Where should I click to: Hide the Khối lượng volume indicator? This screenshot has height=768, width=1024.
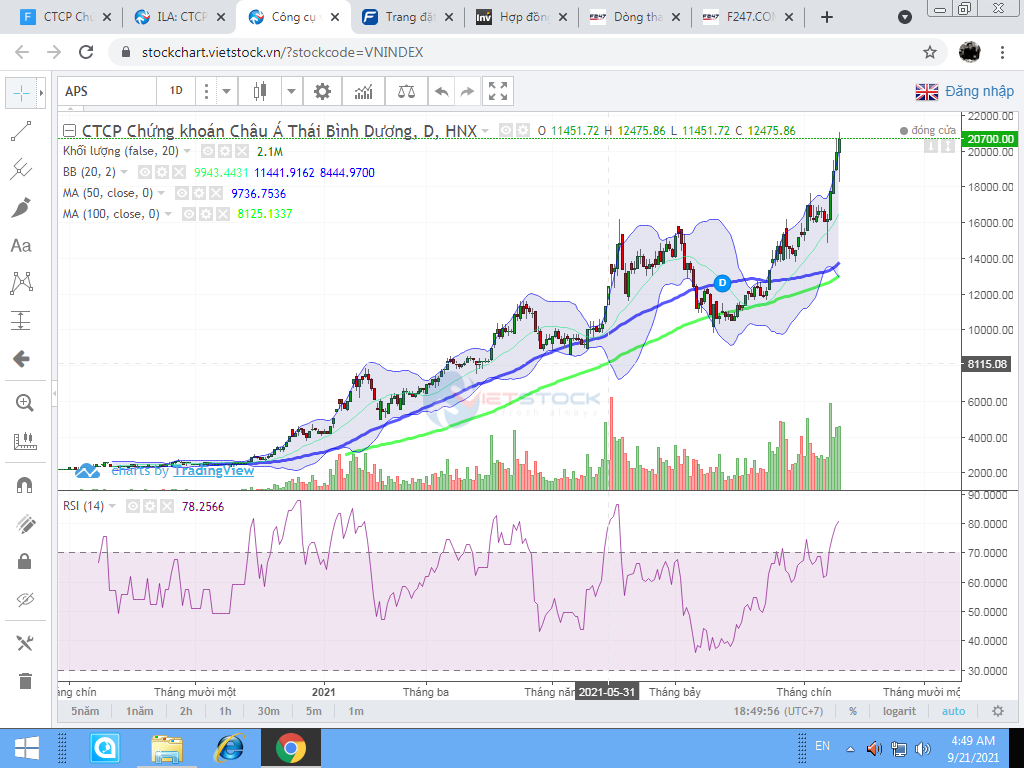[x=208, y=152]
